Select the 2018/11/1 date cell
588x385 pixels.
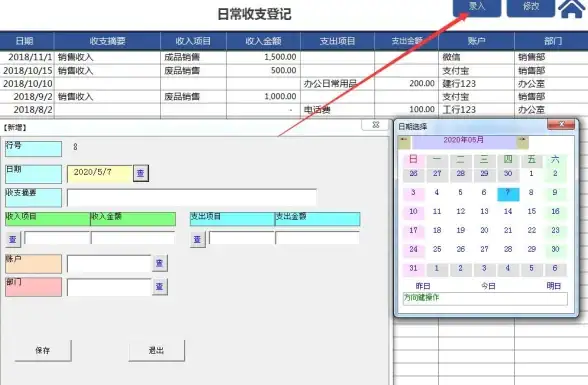pos(27,57)
